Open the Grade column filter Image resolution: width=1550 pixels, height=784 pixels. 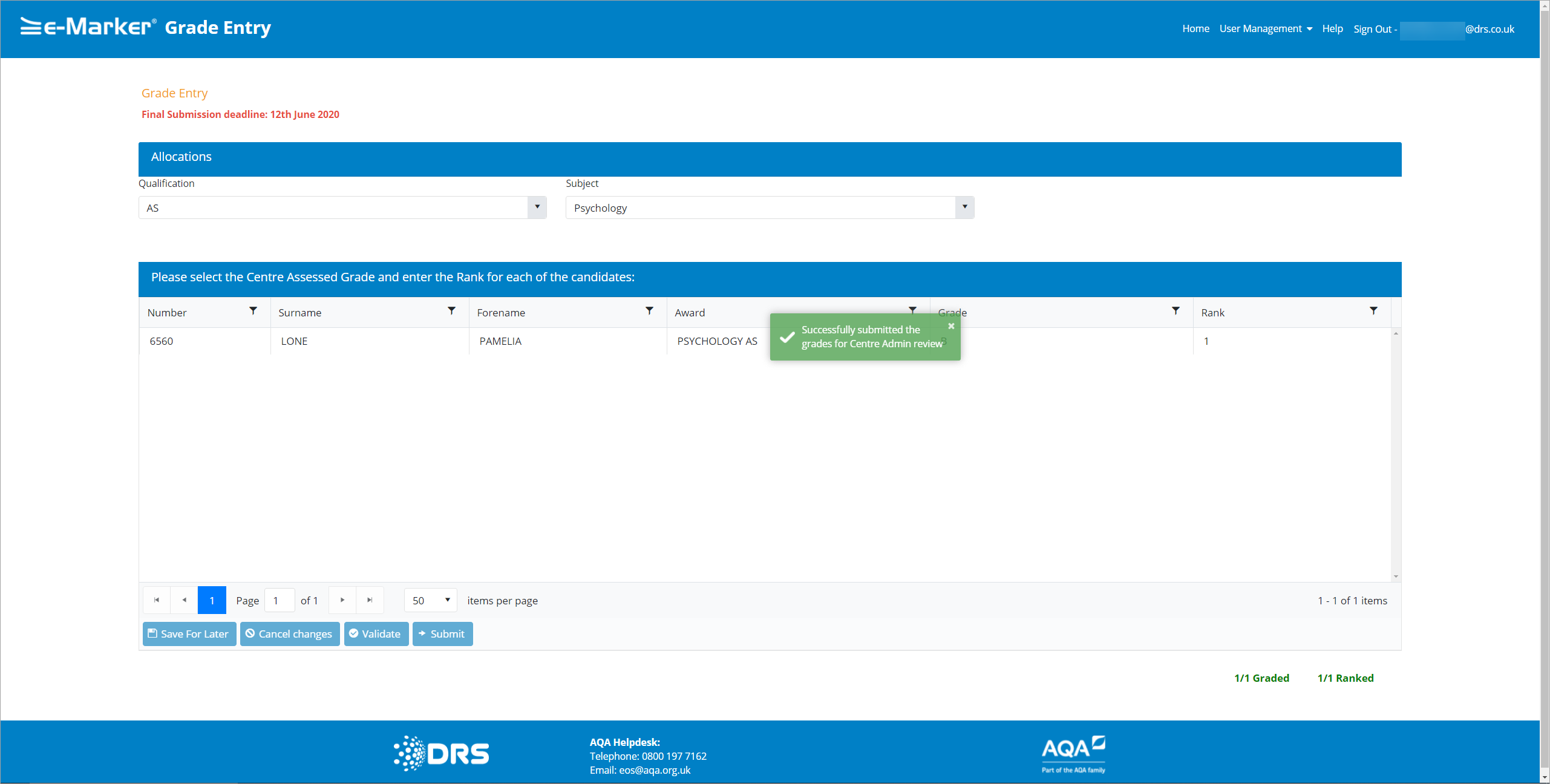click(x=1176, y=311)
